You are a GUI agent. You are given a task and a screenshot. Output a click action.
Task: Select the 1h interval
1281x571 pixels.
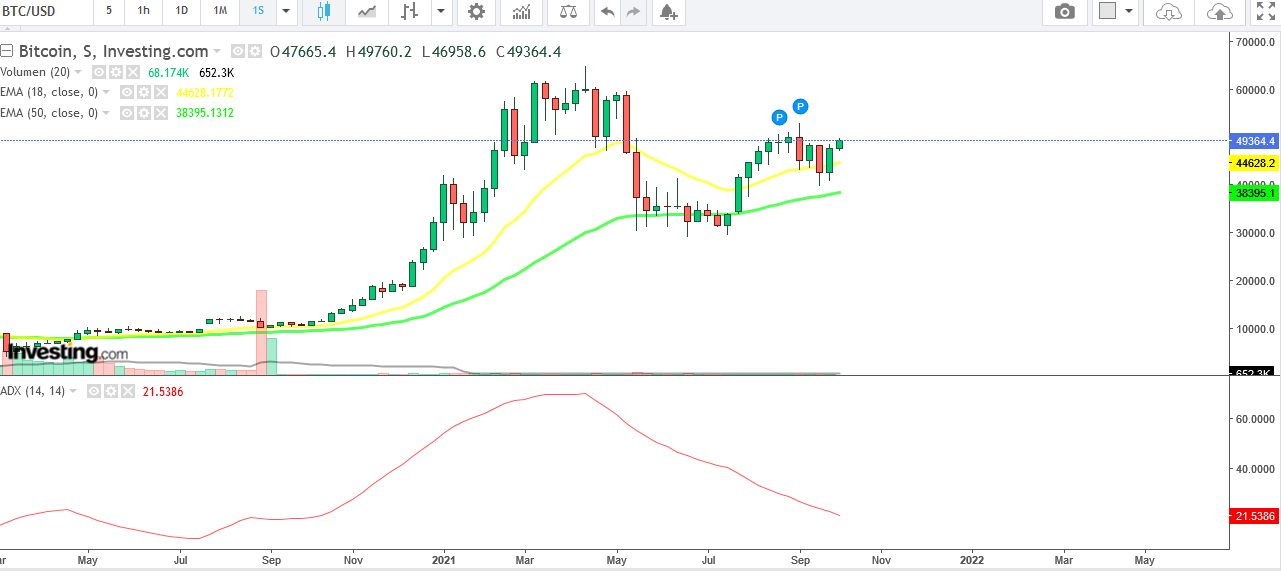click(x=144, y=12)
